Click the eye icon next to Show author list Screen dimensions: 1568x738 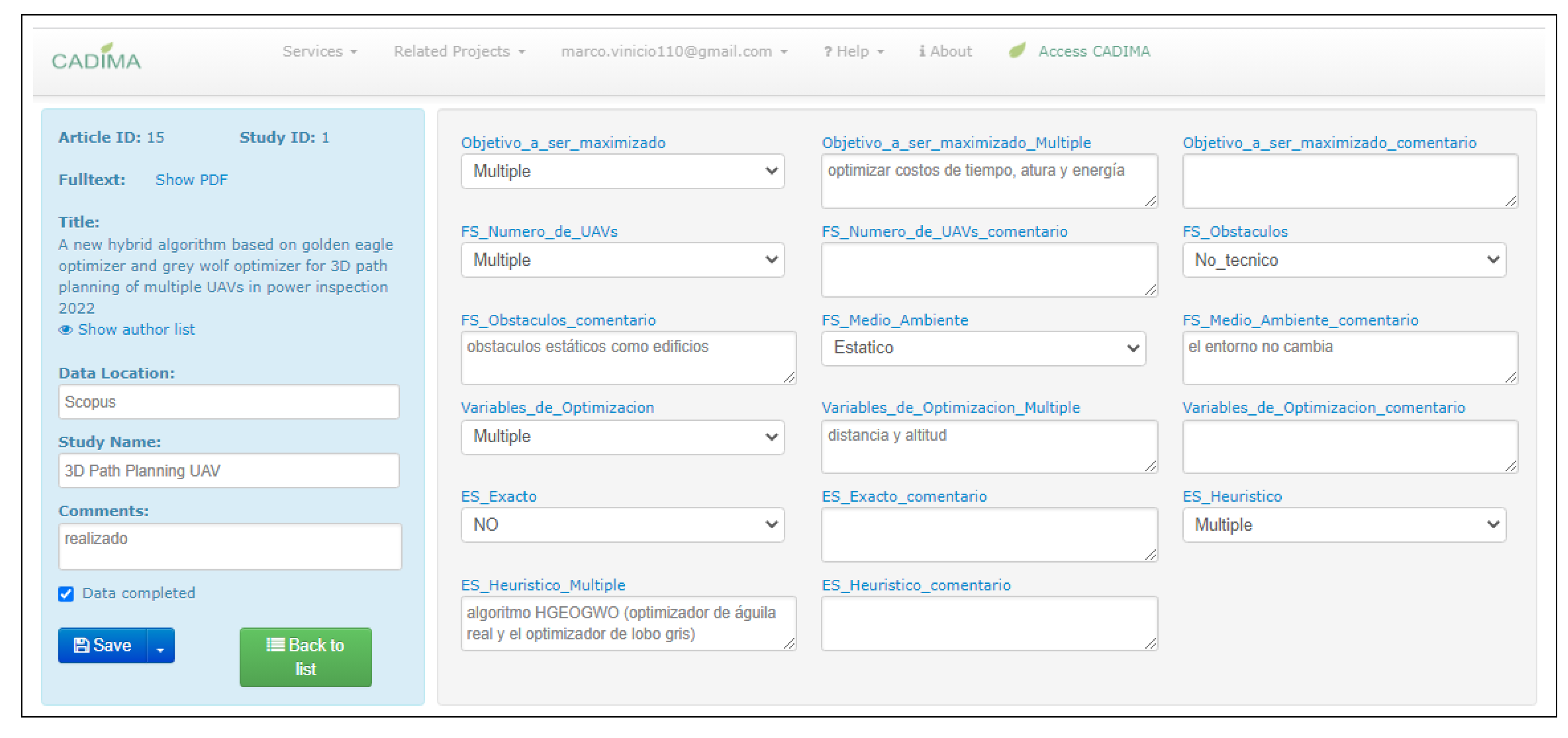click(65, 330)
